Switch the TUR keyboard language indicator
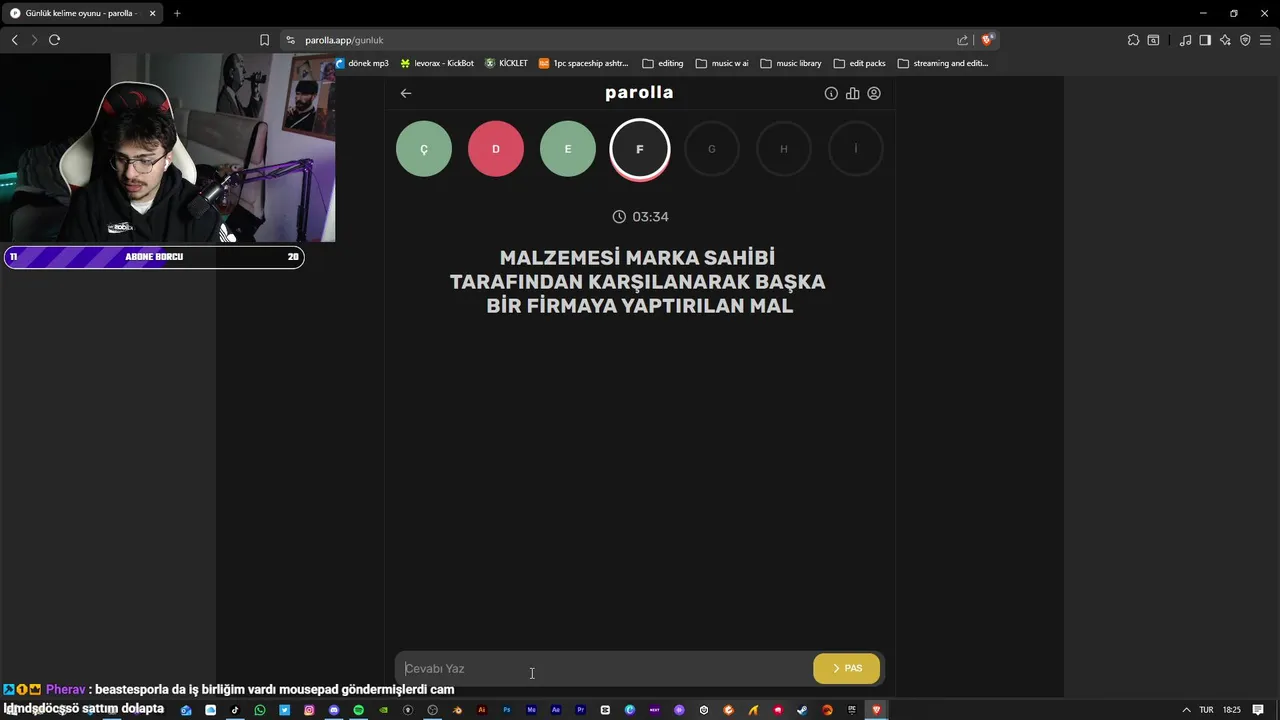1280x720 pixels. point(1207,710)
